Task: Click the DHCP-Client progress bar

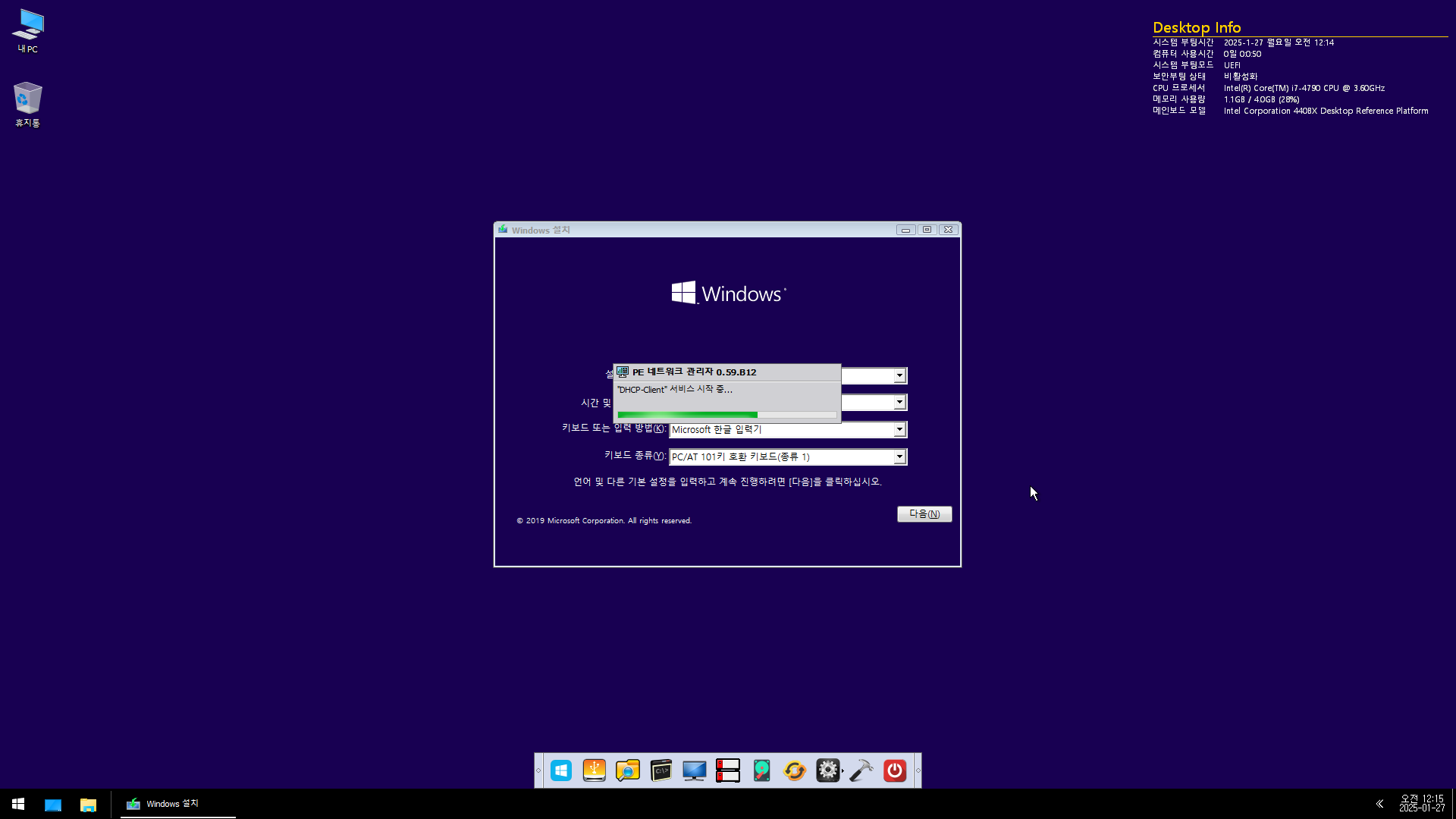Action: (x=726, y=415)
